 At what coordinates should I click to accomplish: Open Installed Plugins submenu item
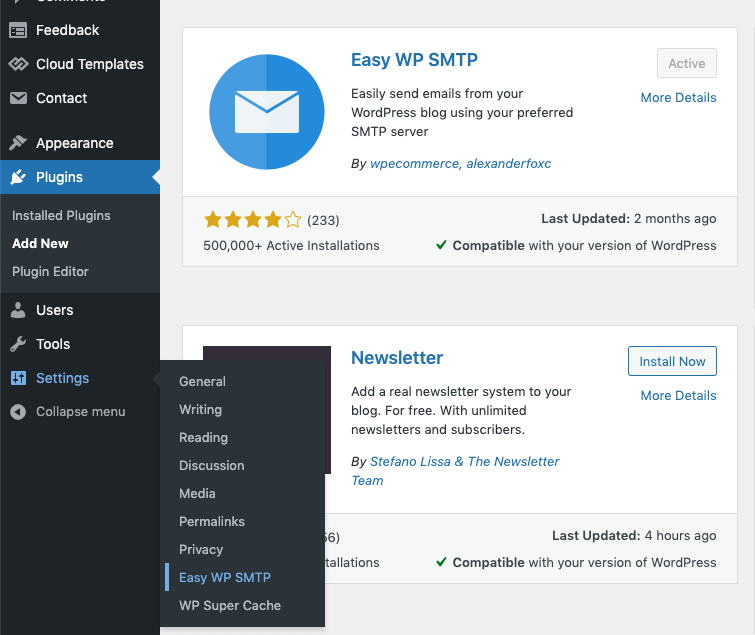pos(61,216)
